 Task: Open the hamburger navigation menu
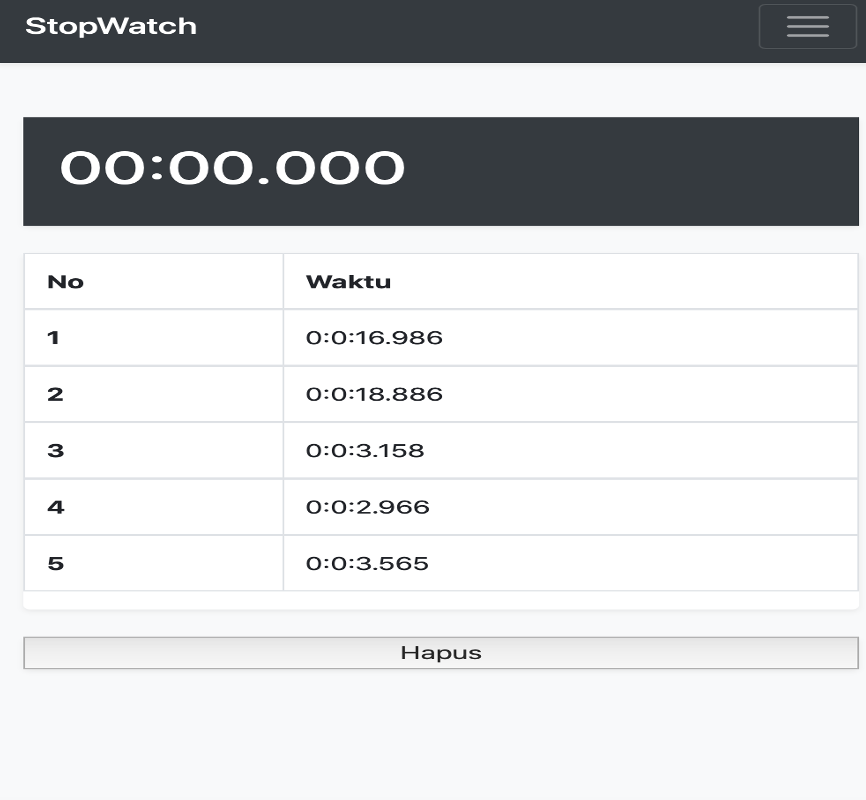[807, 27]
